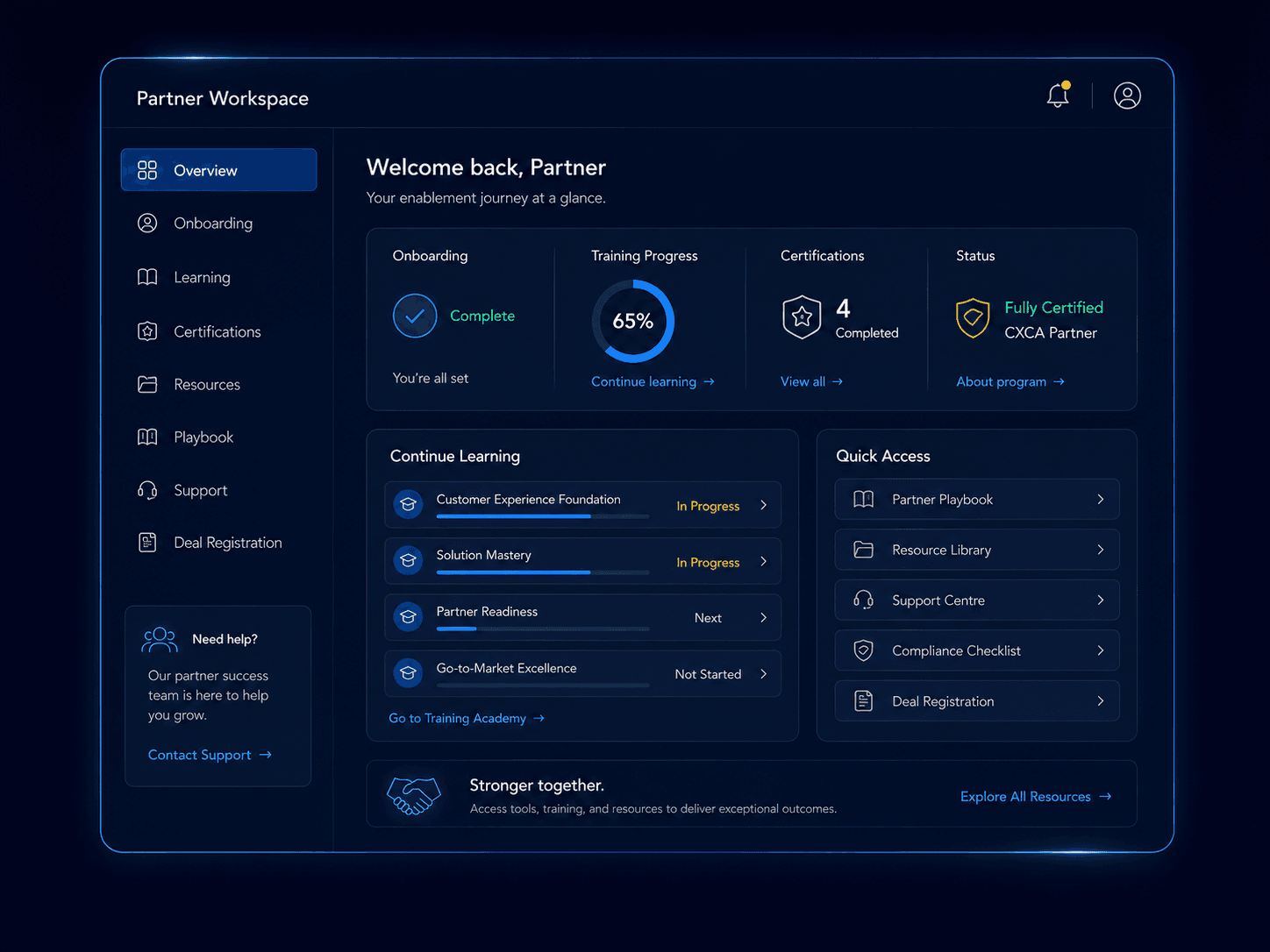Follow the Continue learning link
Screen dimensions: 1270x952
653,381
